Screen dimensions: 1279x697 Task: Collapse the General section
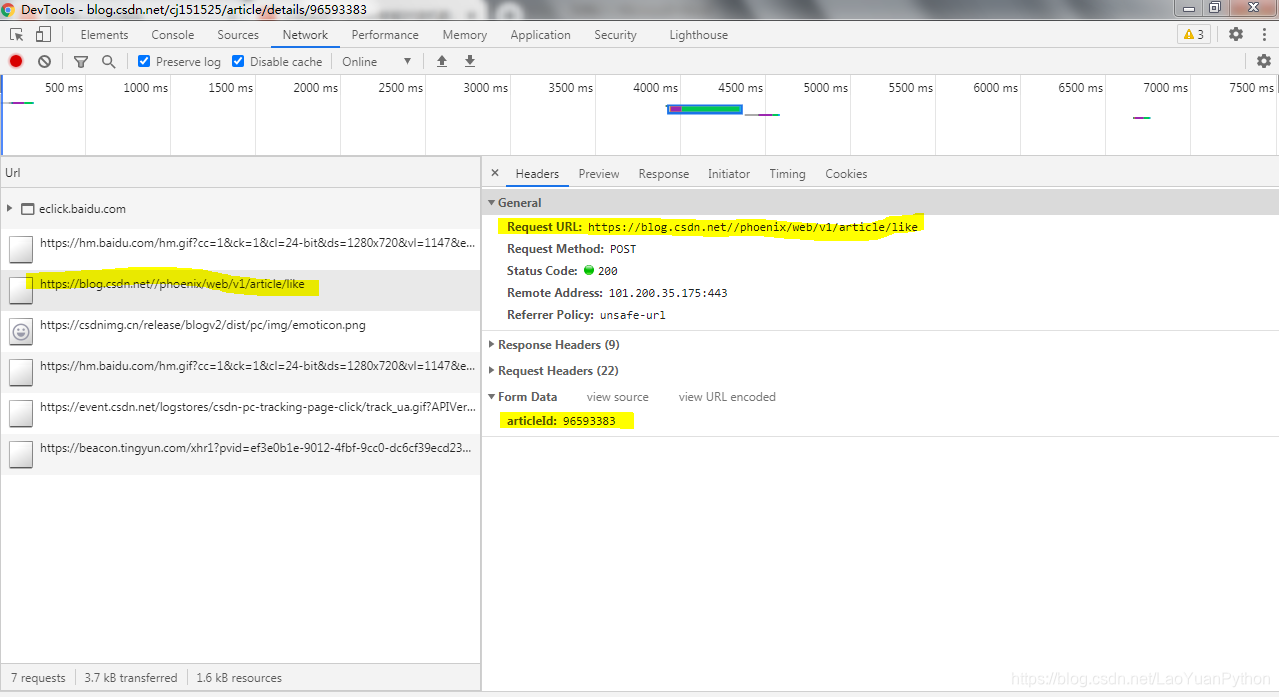492,202
